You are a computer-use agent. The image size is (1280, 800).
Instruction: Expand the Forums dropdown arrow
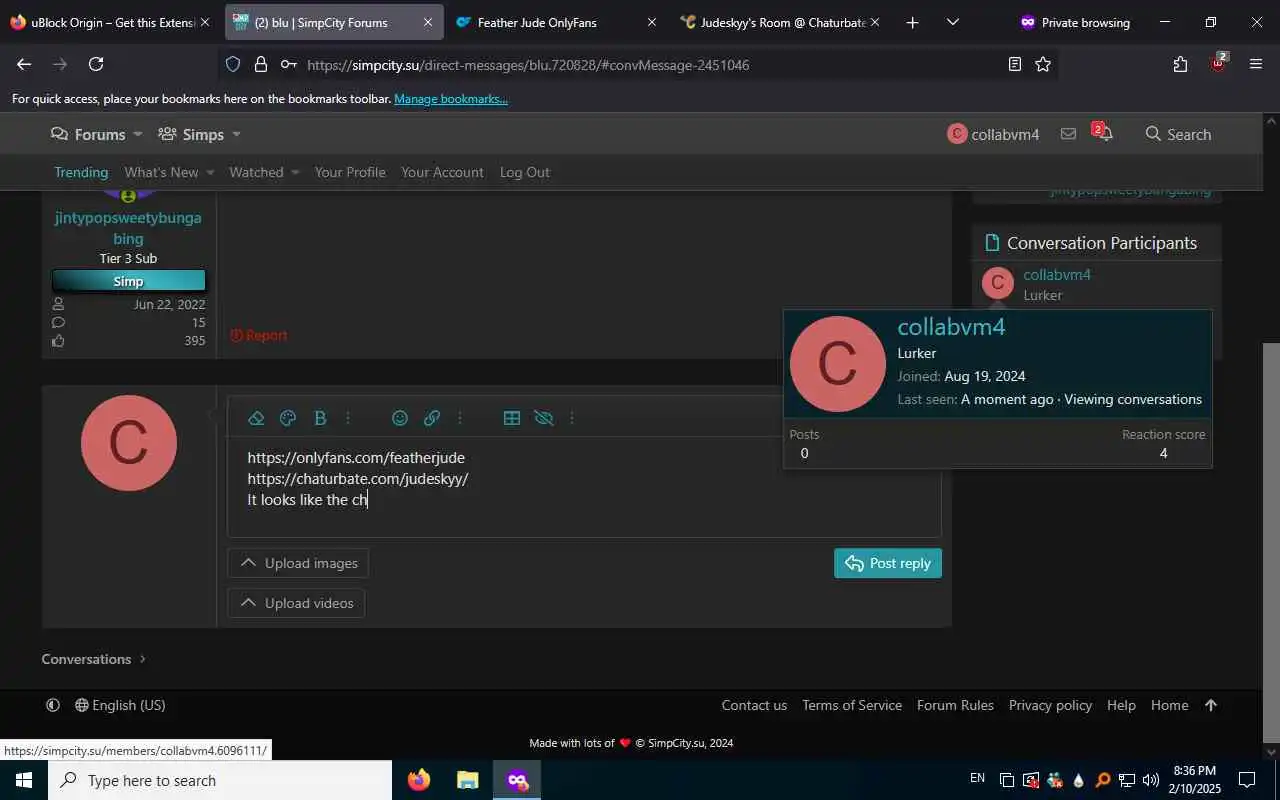click(x=138, y=134)
